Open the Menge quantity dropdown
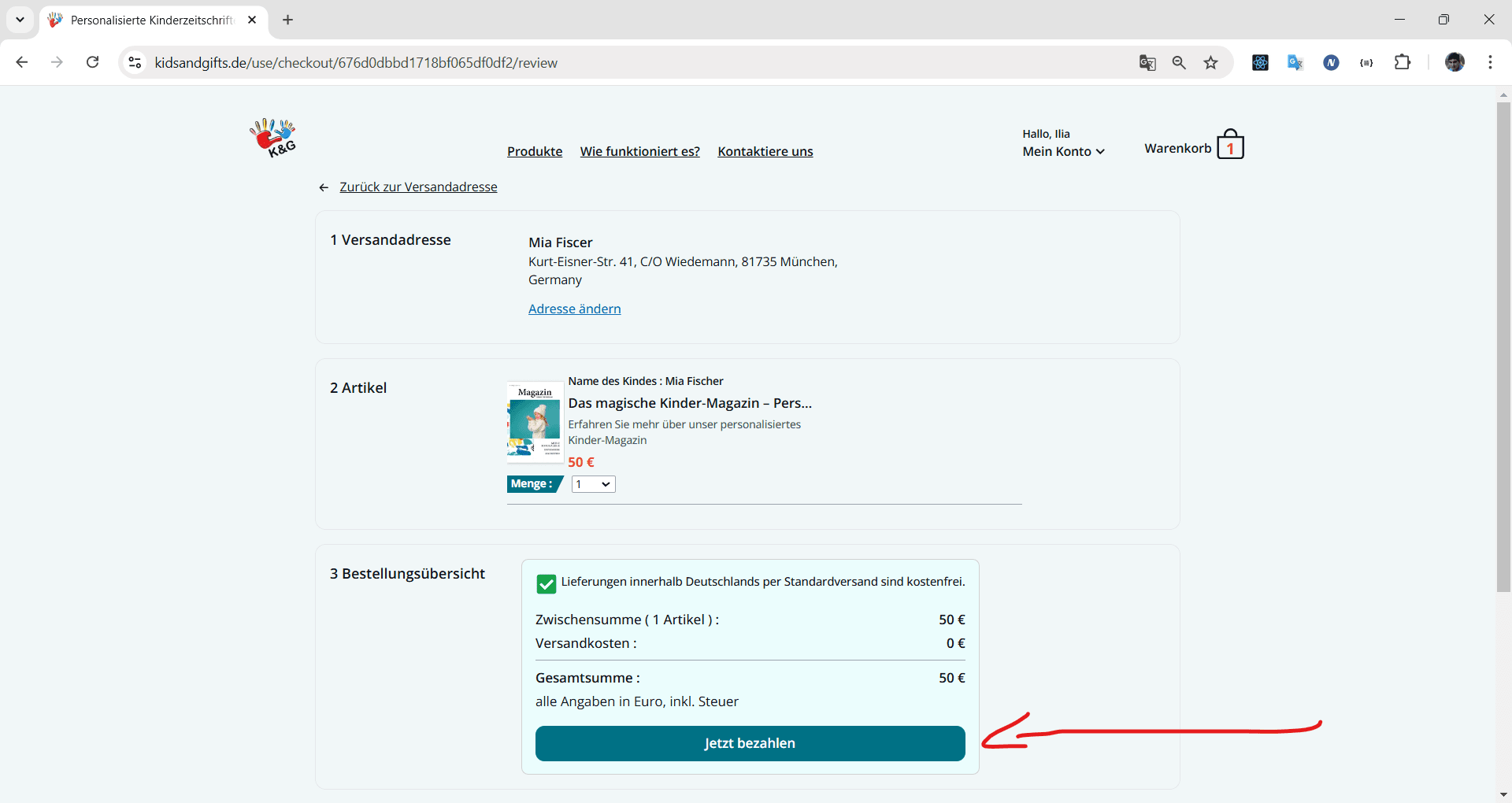This screenshot has height=803, width=1512. (593, 484)
